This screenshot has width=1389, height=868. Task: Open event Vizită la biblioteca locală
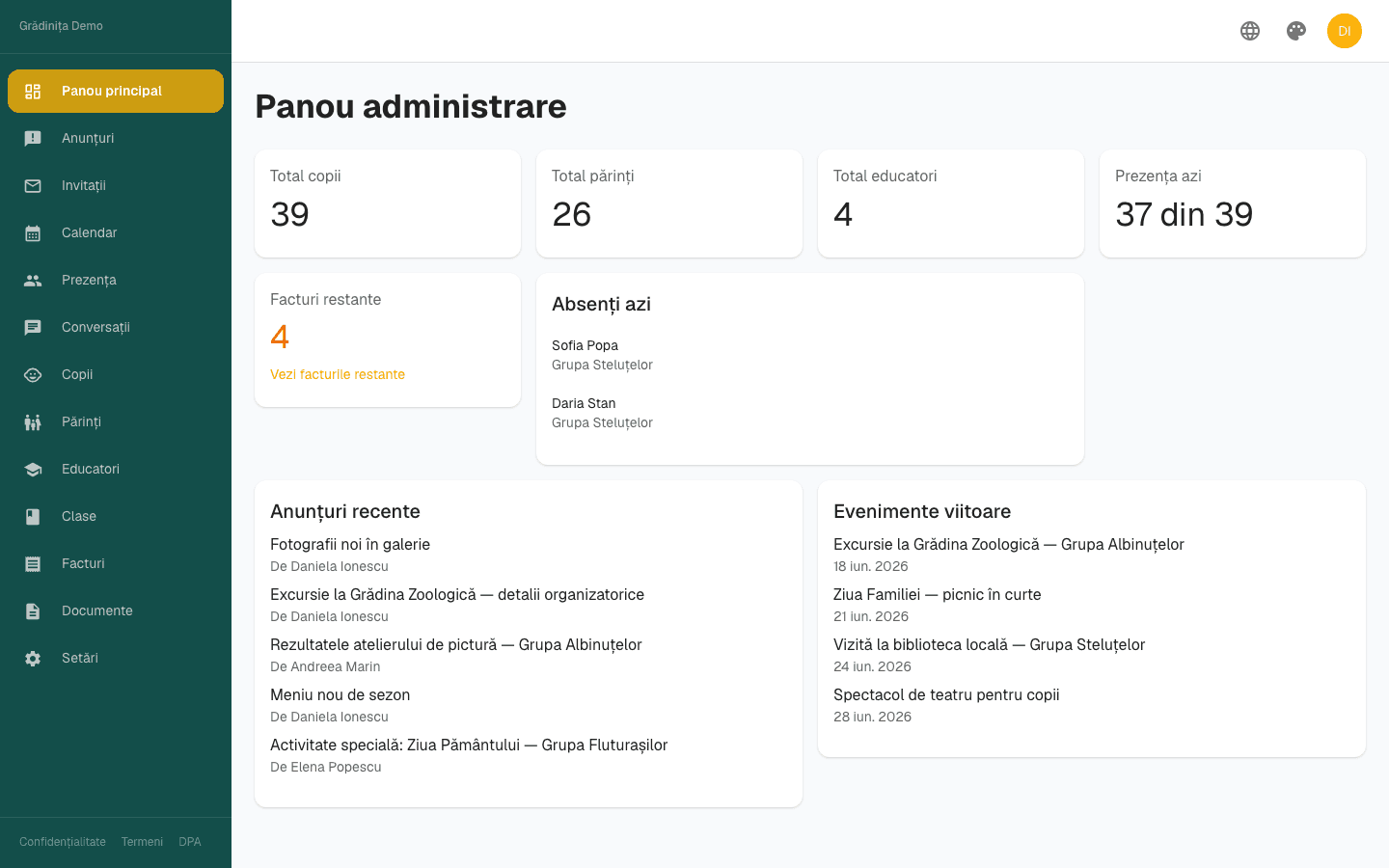tap(990, 644)
